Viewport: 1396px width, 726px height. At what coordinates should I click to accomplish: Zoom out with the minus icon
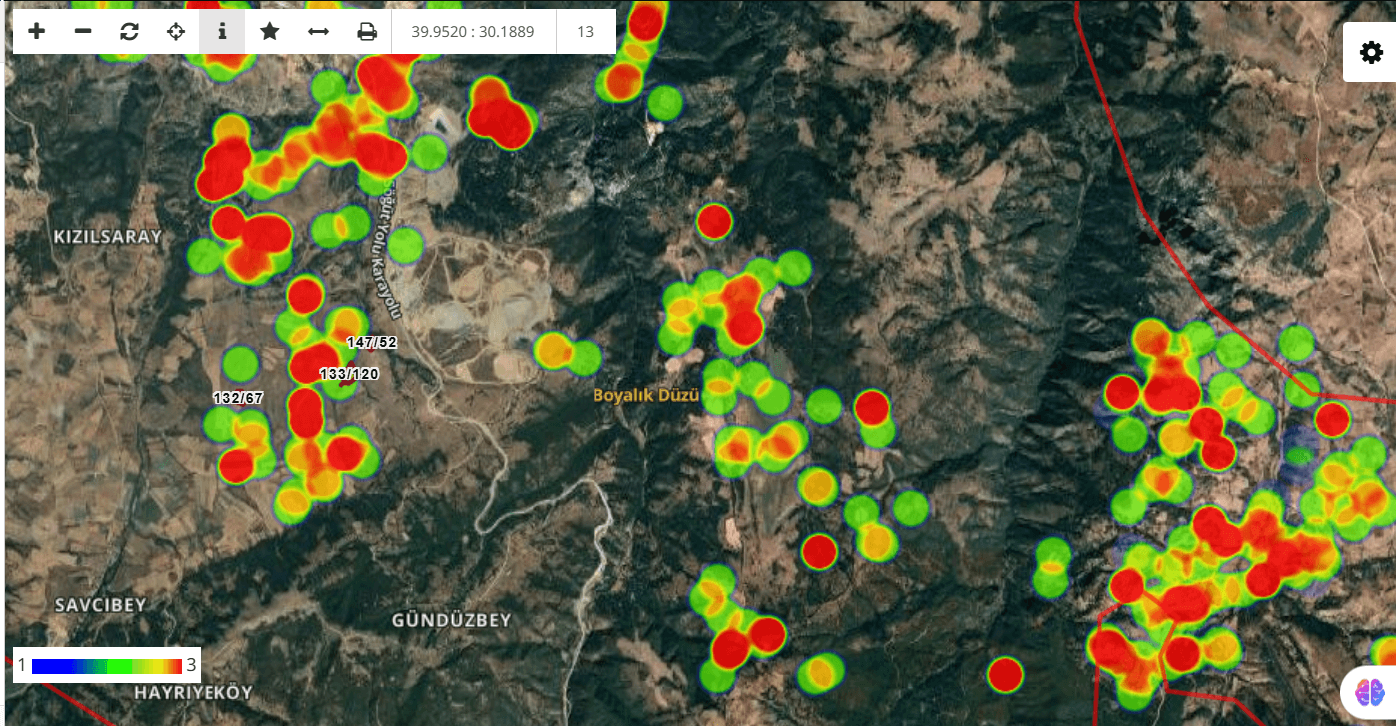pyautogui.click(x=83, y=32)
